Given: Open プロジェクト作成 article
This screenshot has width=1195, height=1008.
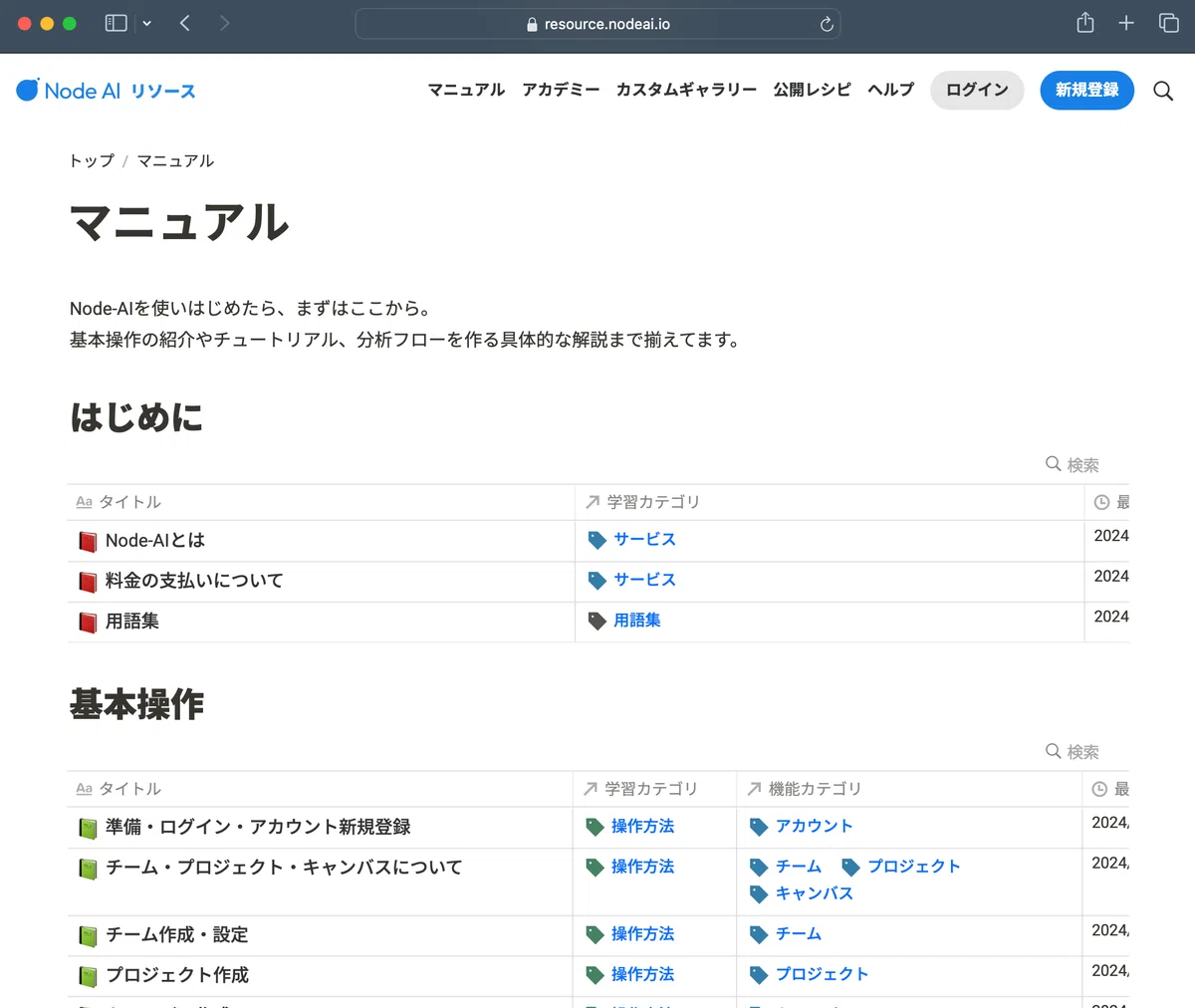Looking at the screenshot, I should point(177,975).
